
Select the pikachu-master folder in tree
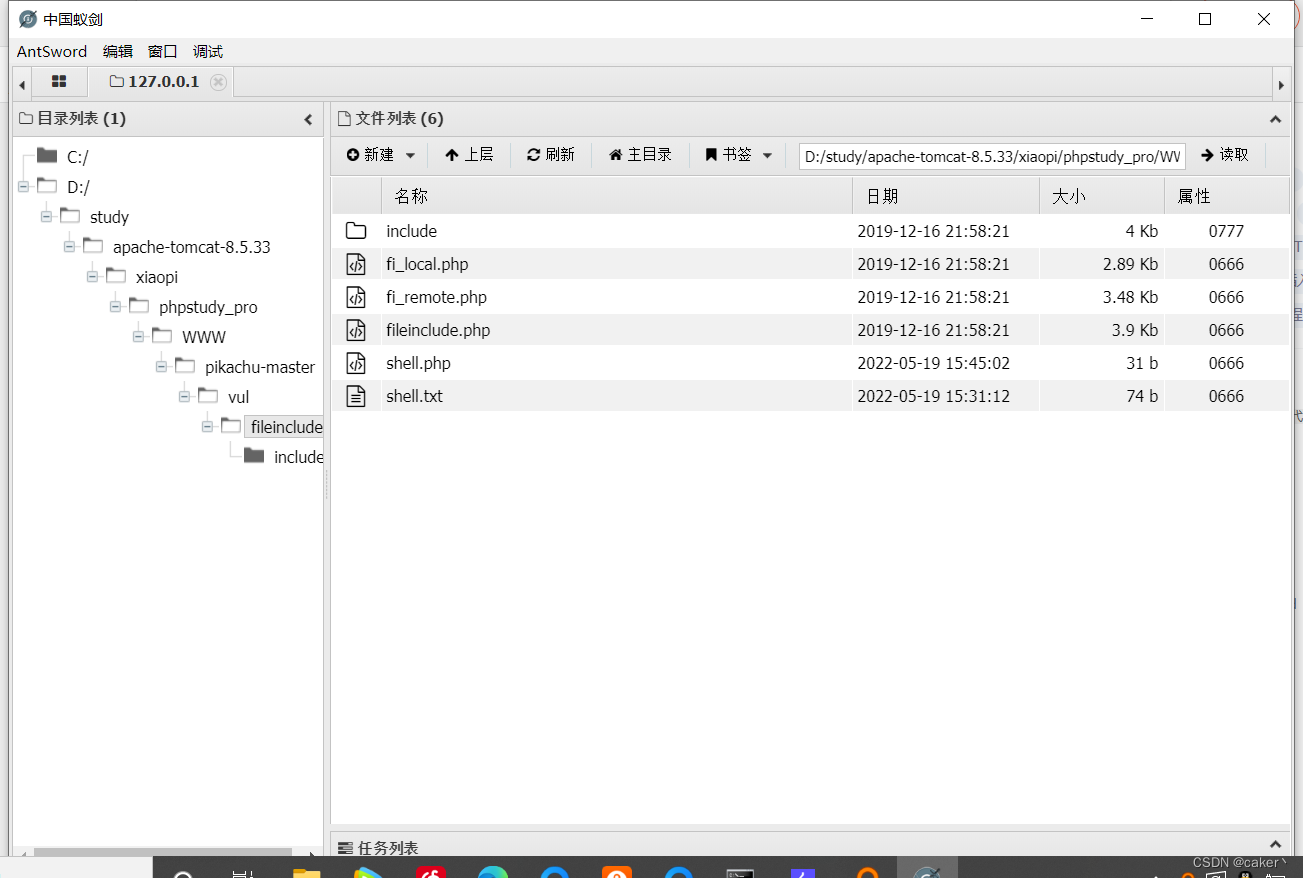point(260,367)
